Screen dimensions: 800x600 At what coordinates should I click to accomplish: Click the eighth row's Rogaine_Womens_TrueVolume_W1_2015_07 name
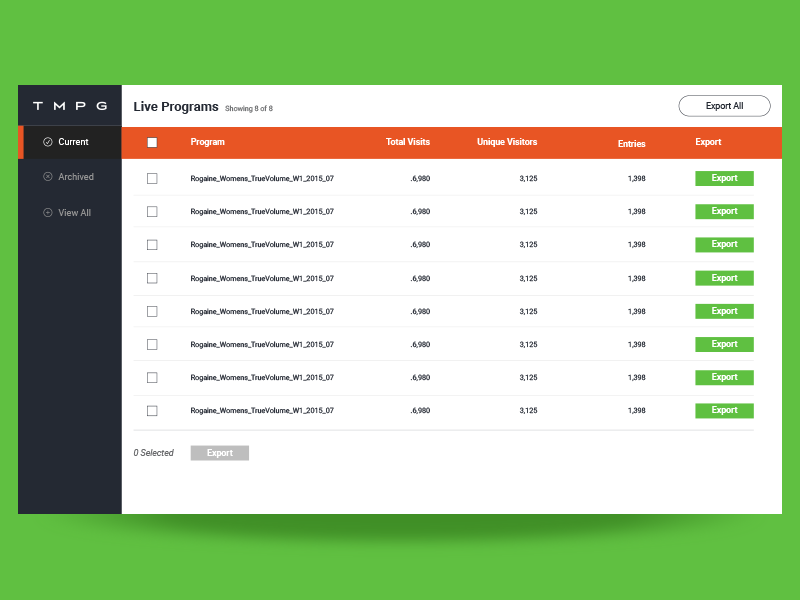(262, 411)
